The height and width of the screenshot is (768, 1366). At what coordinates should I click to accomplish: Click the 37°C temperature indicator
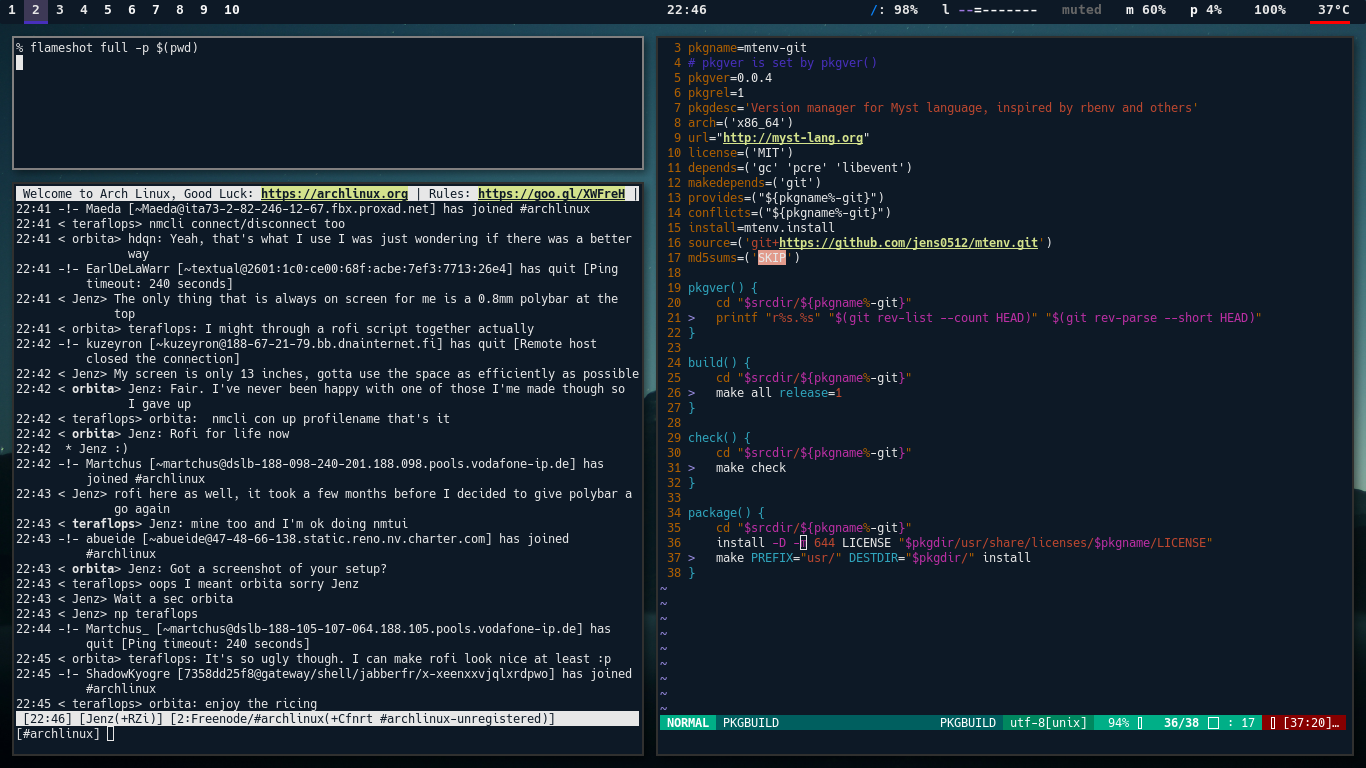tap(1333, 10)
